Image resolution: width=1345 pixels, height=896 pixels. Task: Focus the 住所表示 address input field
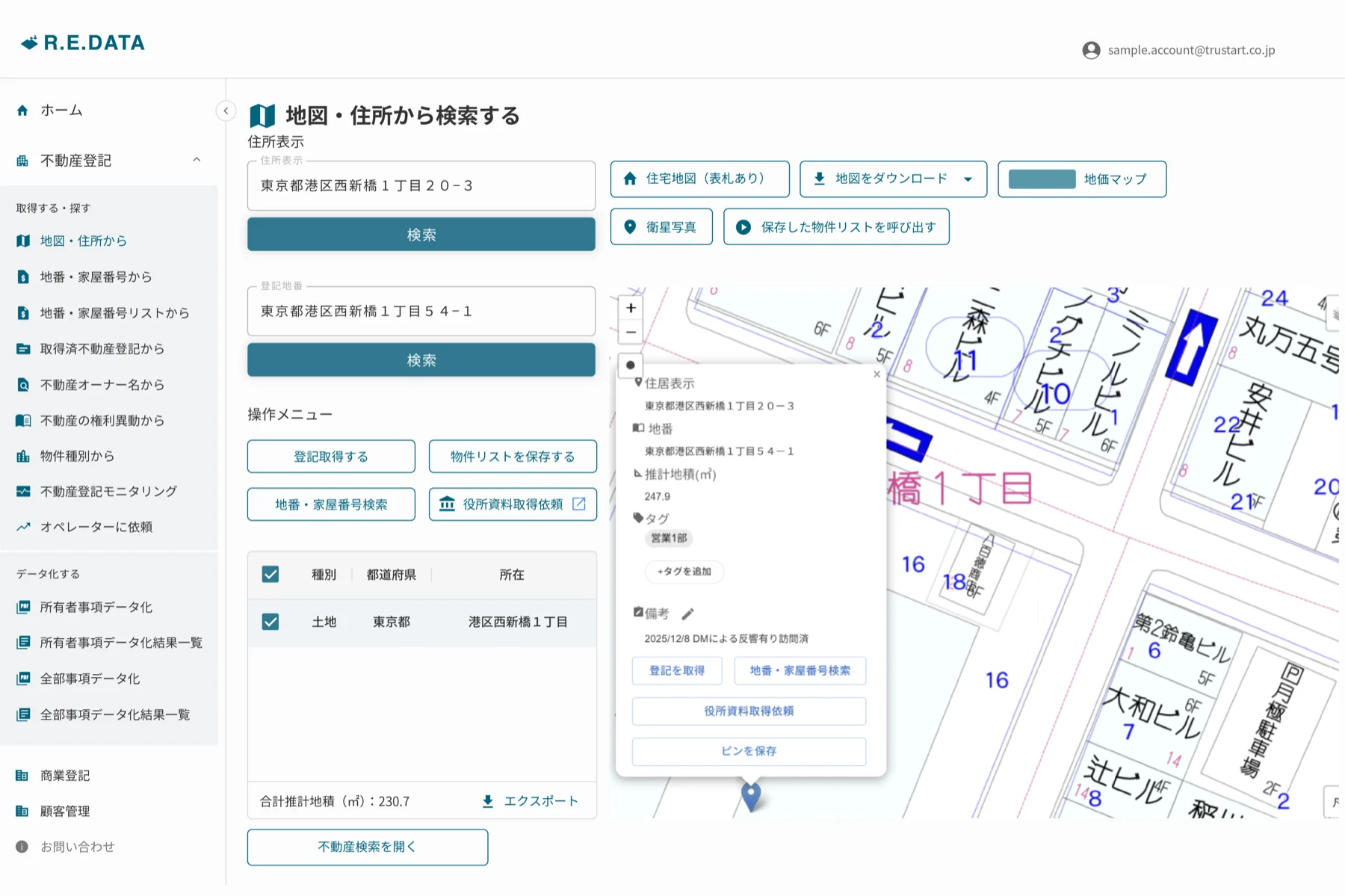[x=421, y=186]
